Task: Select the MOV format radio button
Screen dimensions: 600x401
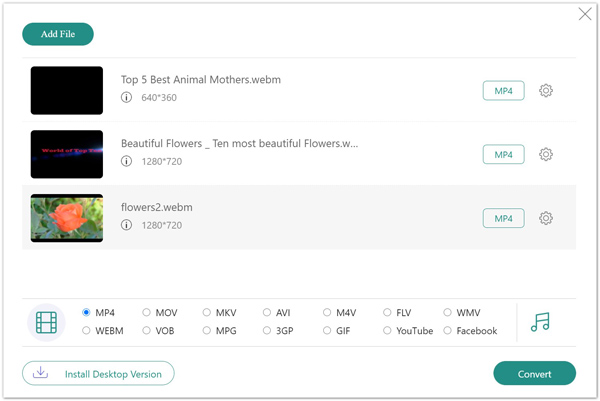Action: (147, 313)
